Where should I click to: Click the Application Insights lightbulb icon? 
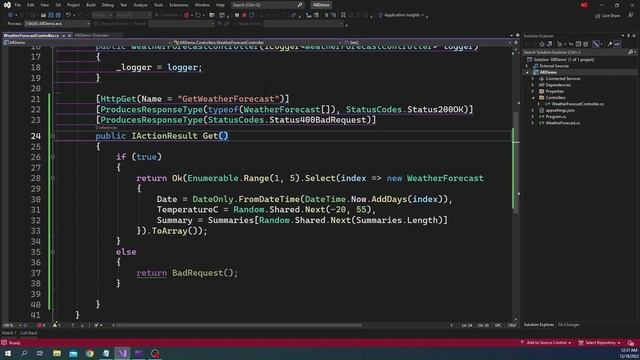tap(380, 15)
